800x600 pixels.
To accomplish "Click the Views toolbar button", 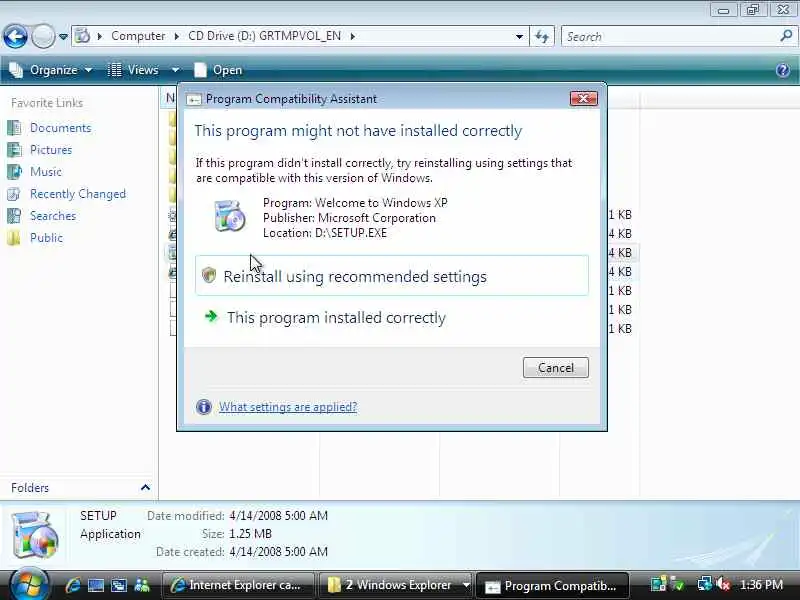I will tap(135, 70).
